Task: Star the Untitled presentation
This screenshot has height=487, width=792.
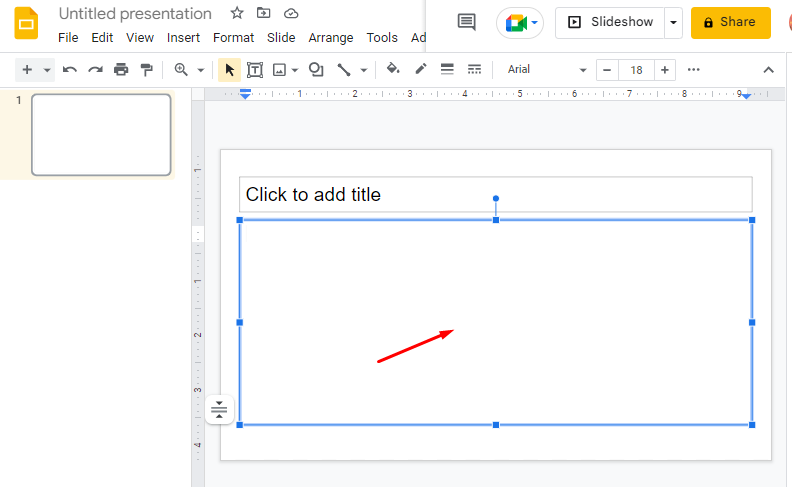Action: click(x=237, y=13)
